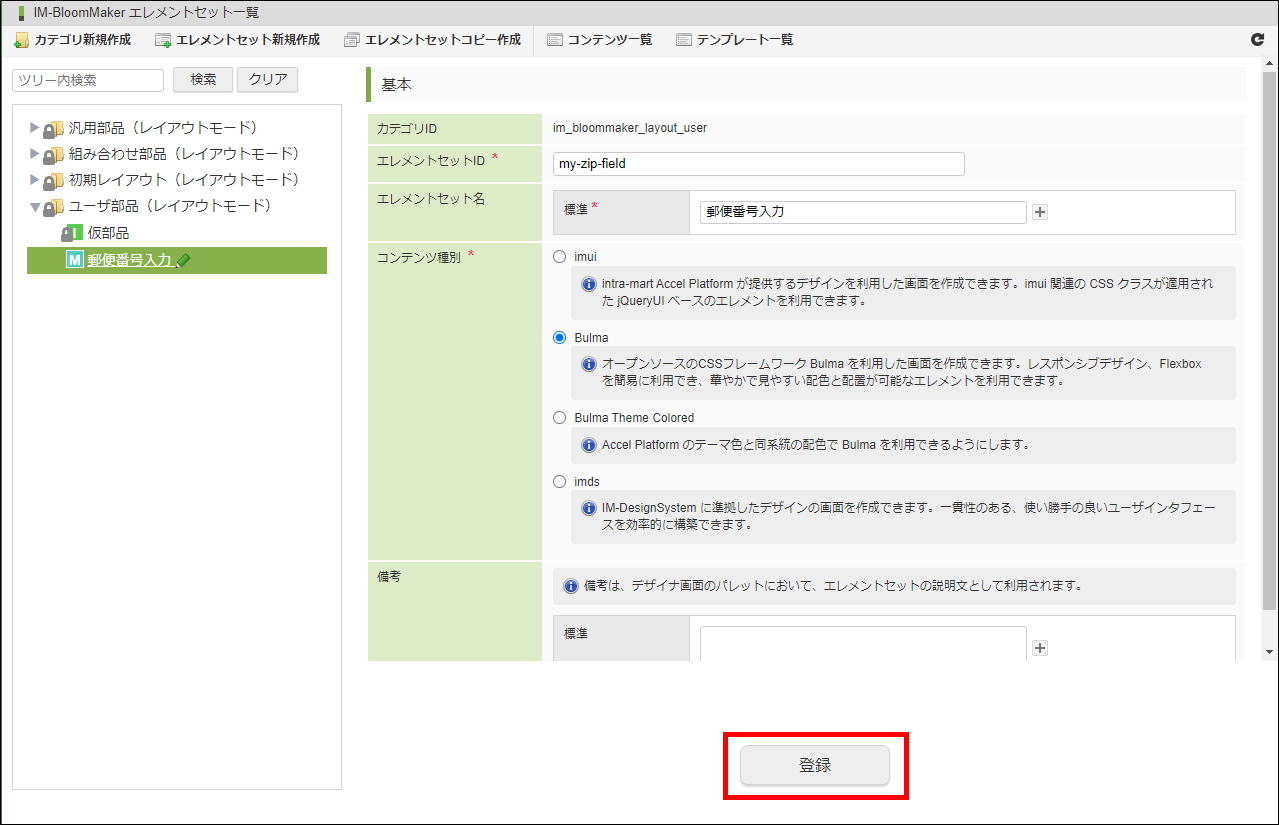This screenshot has width=1279, height=825.
Task: Choose the imds content type
Action: click(x=560, y=482)
